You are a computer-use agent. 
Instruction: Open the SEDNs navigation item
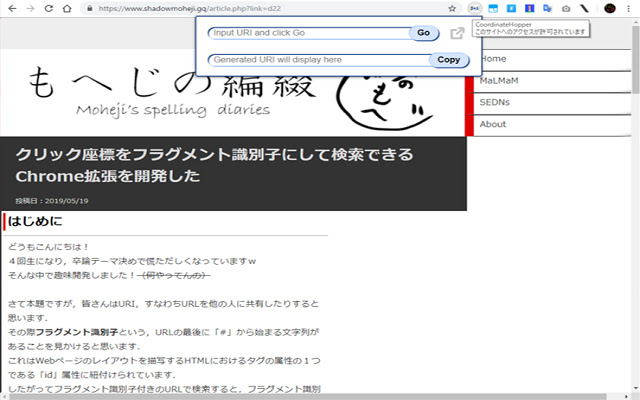pyautogui.click(x=552, y=102)
